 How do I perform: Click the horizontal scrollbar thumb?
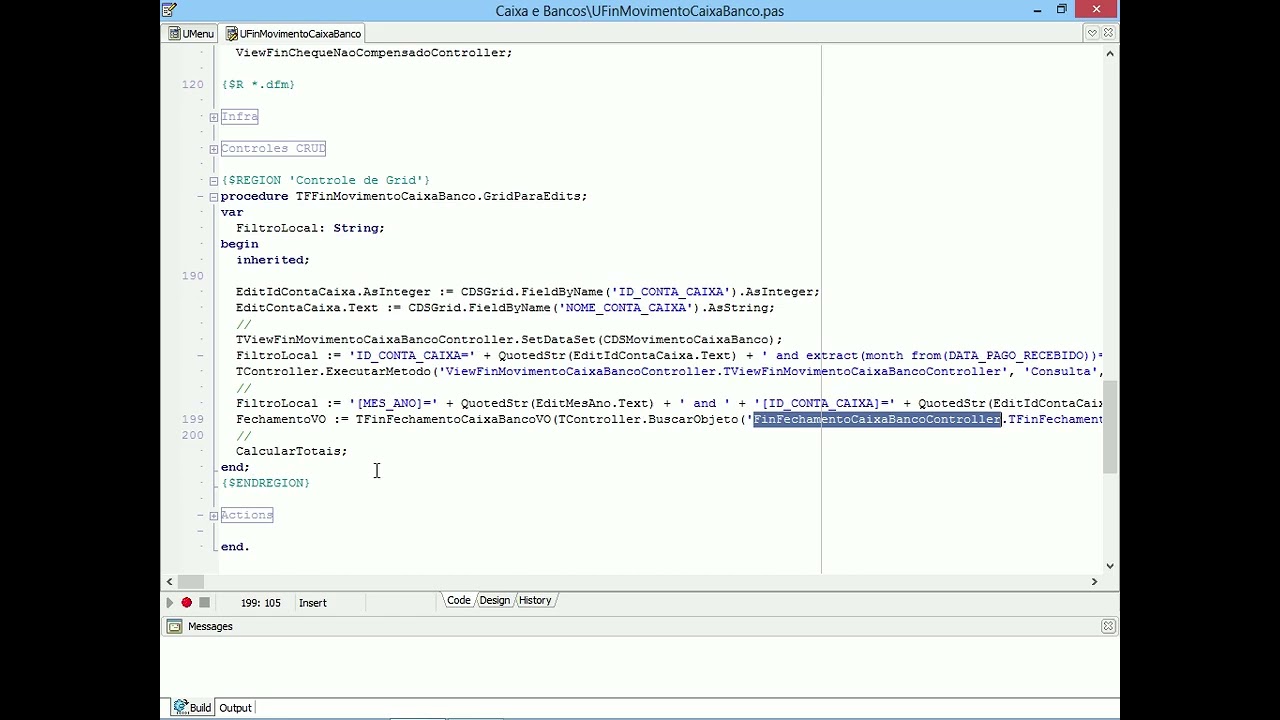[x=191, y=581]
